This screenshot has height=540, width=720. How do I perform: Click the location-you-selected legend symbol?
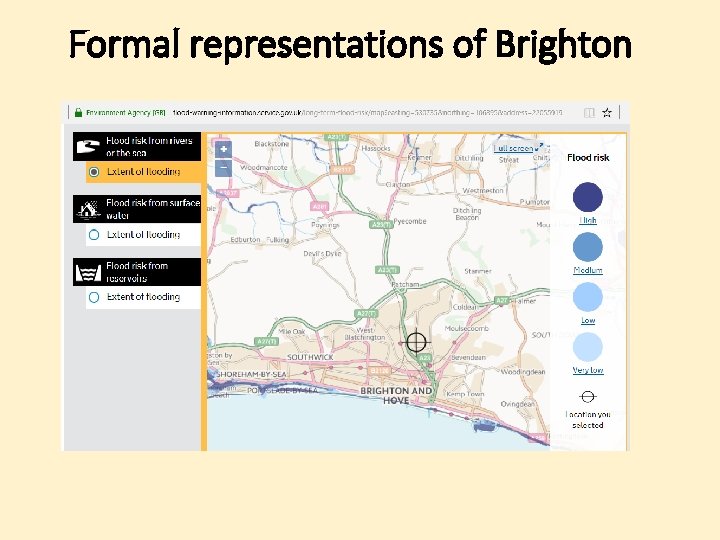point(588,396)
